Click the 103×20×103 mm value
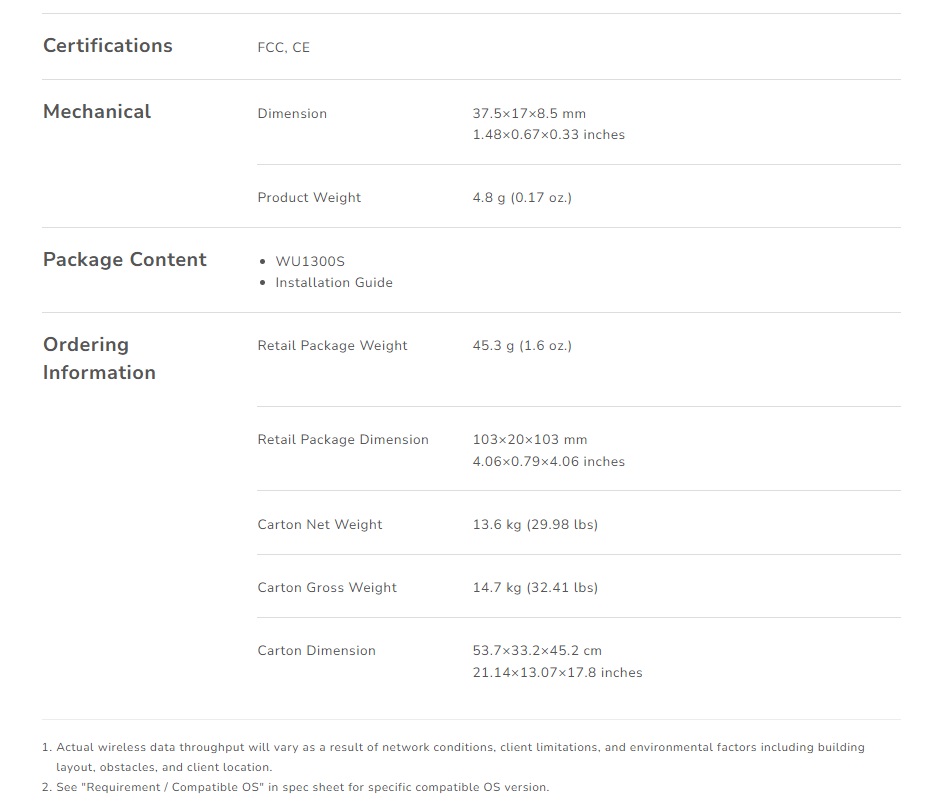948x804 pixels. pos(530,440)
